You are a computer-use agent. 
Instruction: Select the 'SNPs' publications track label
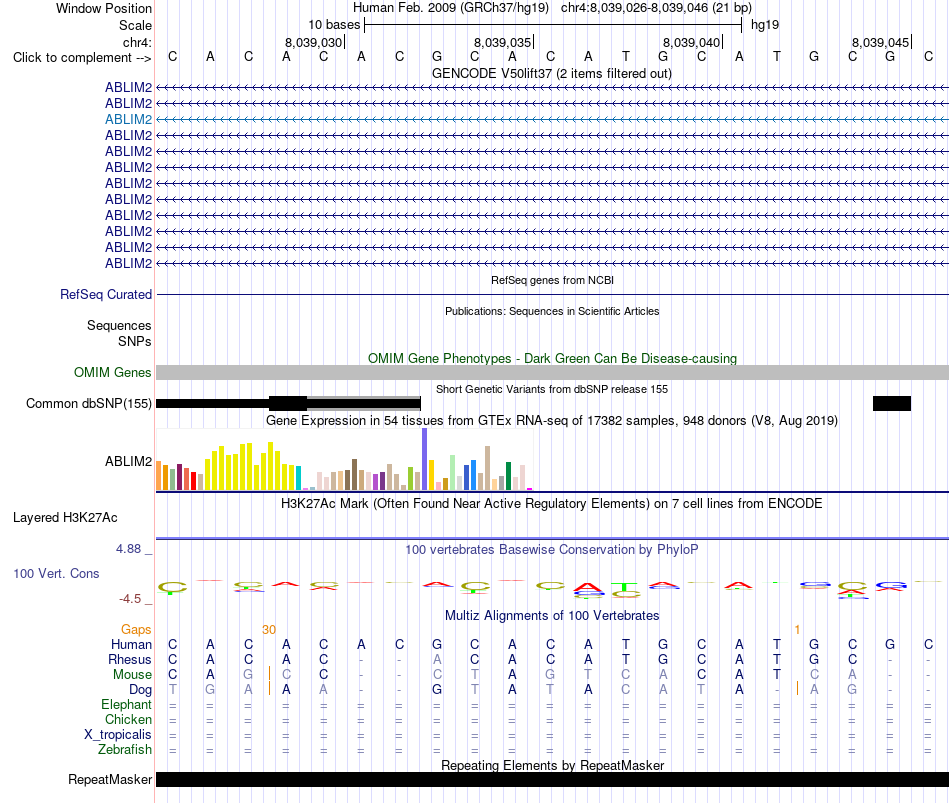(x=135, y=341)
